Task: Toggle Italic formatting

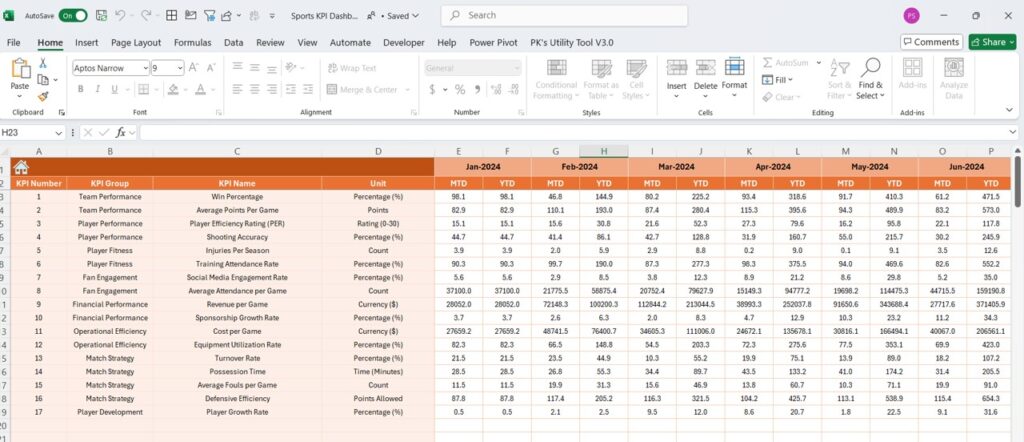Action: (97, 89)
